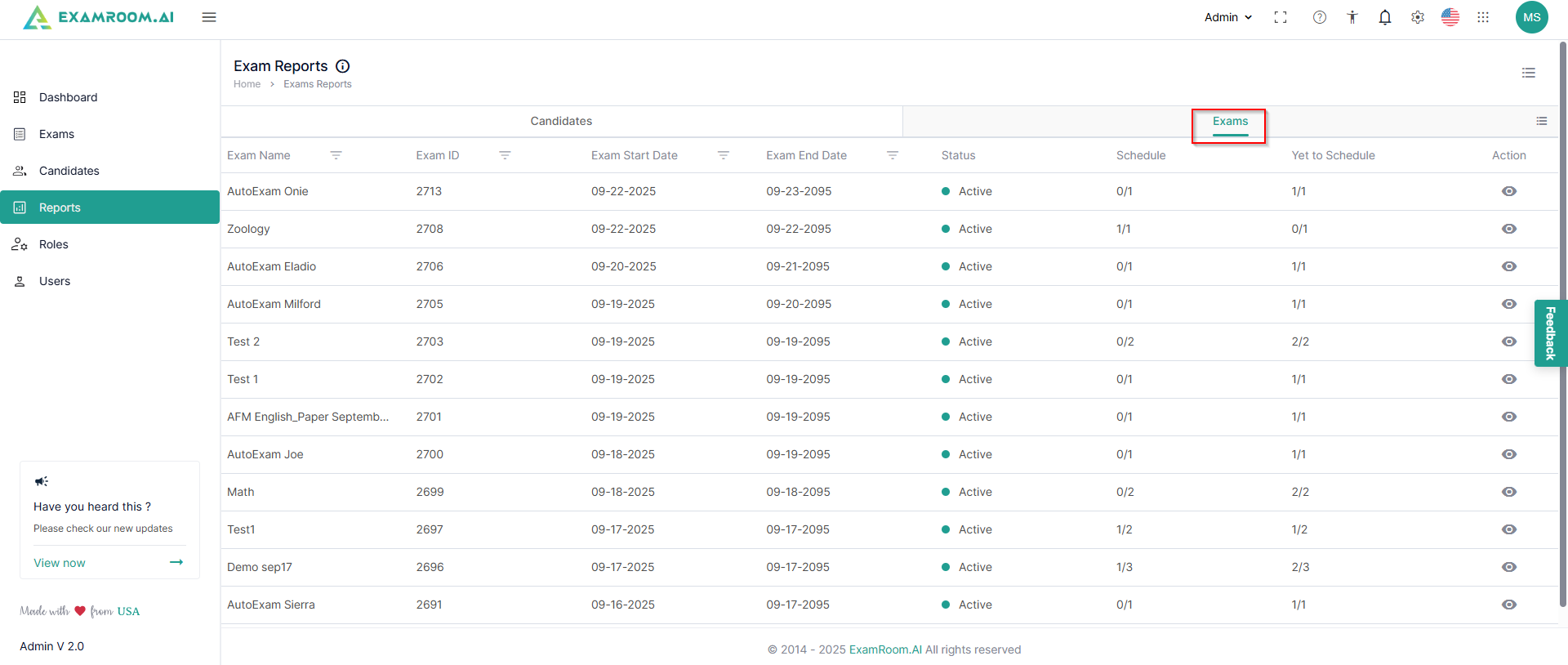Image resolution: width=1568 pixels, height=665 pixels.
Task: View details for AutoExam Sierra
Action: (1509, 605)
